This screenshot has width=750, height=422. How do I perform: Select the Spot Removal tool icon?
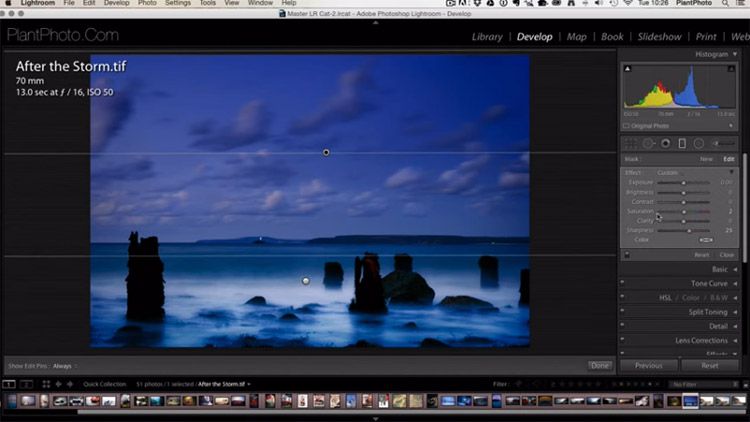(648, 143)
